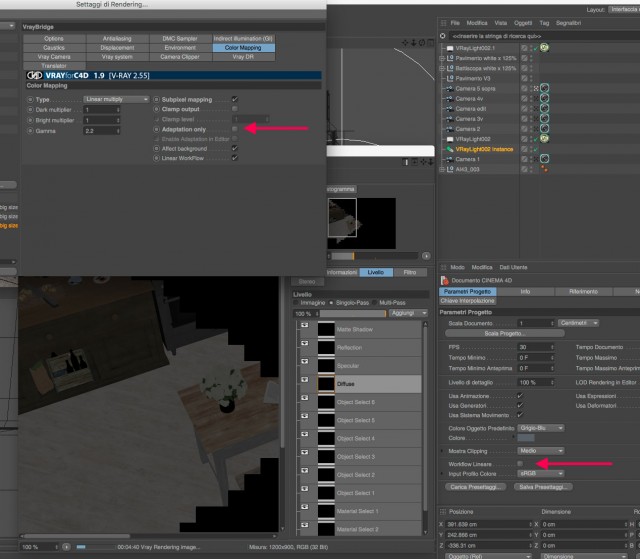Click the VRayLight002 Instance object icon
The image size is (640, 559).
pos(449,149)
